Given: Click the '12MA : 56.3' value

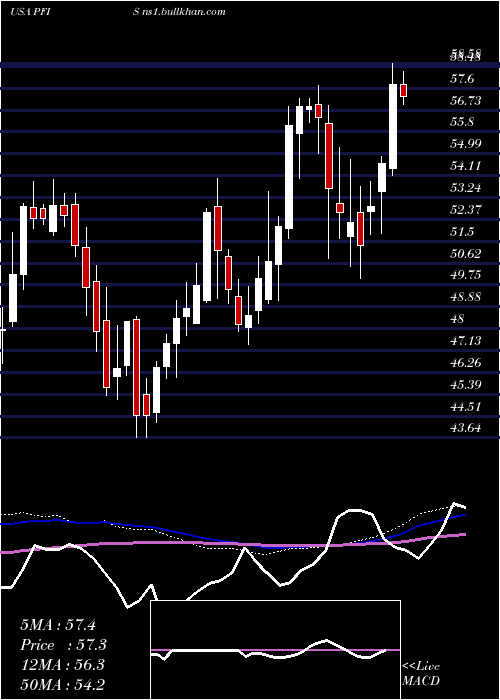Looking at the screenshot, I should pyautogui.click(x=62, y=665).
